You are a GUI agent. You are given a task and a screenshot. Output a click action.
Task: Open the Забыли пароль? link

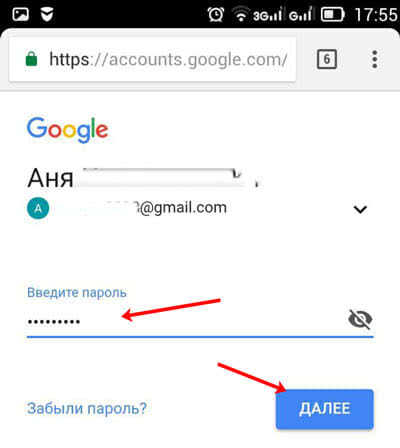(87, 408)
